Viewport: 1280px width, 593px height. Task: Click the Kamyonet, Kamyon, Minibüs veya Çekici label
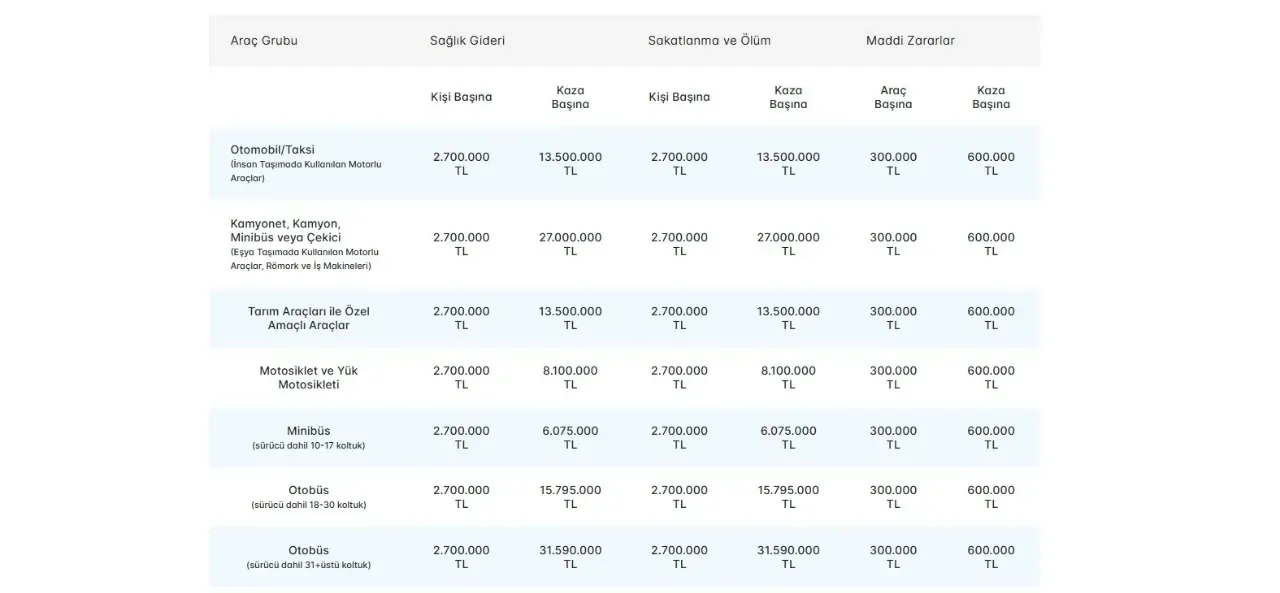coord(286,231)
